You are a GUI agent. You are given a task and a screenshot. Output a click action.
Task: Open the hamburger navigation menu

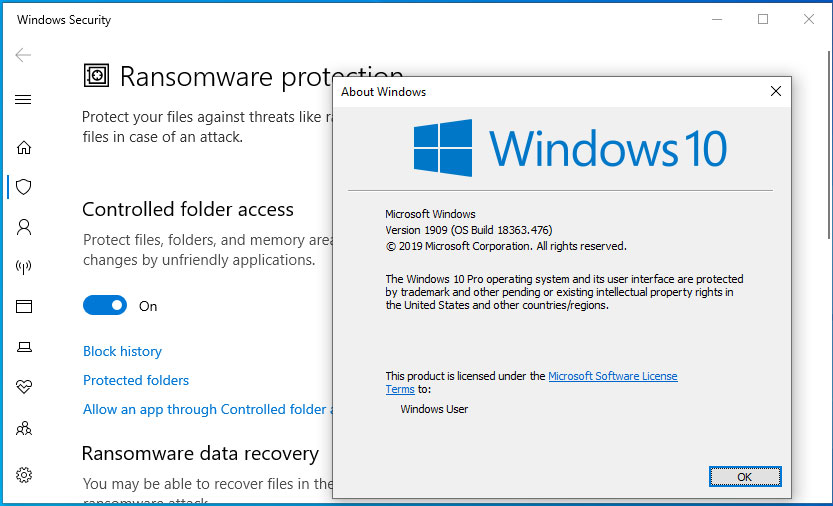(23, 99)
